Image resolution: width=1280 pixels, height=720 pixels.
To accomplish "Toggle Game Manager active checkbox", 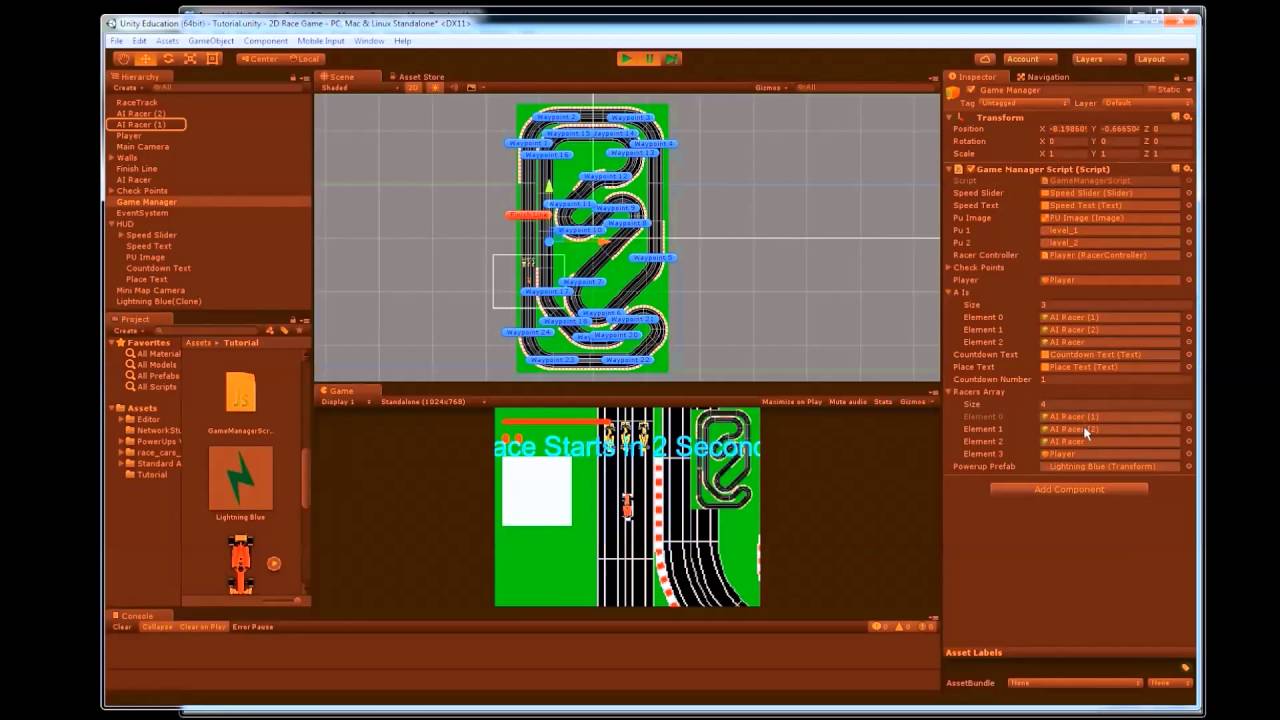I will [970, 90].
